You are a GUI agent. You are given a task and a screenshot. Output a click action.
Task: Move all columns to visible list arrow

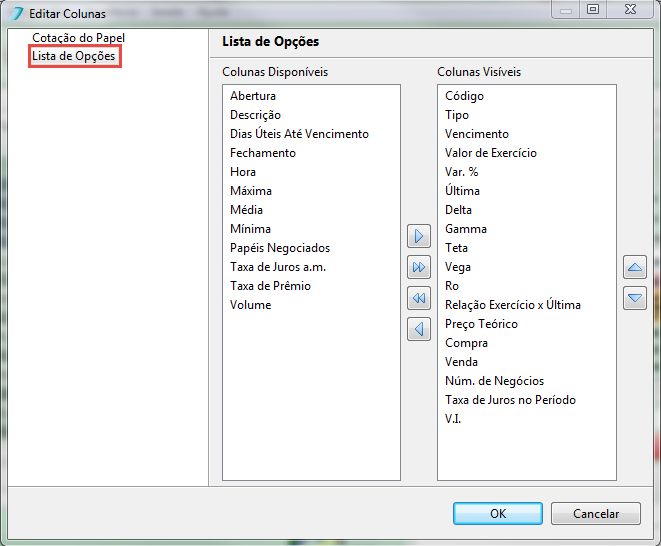419,267
